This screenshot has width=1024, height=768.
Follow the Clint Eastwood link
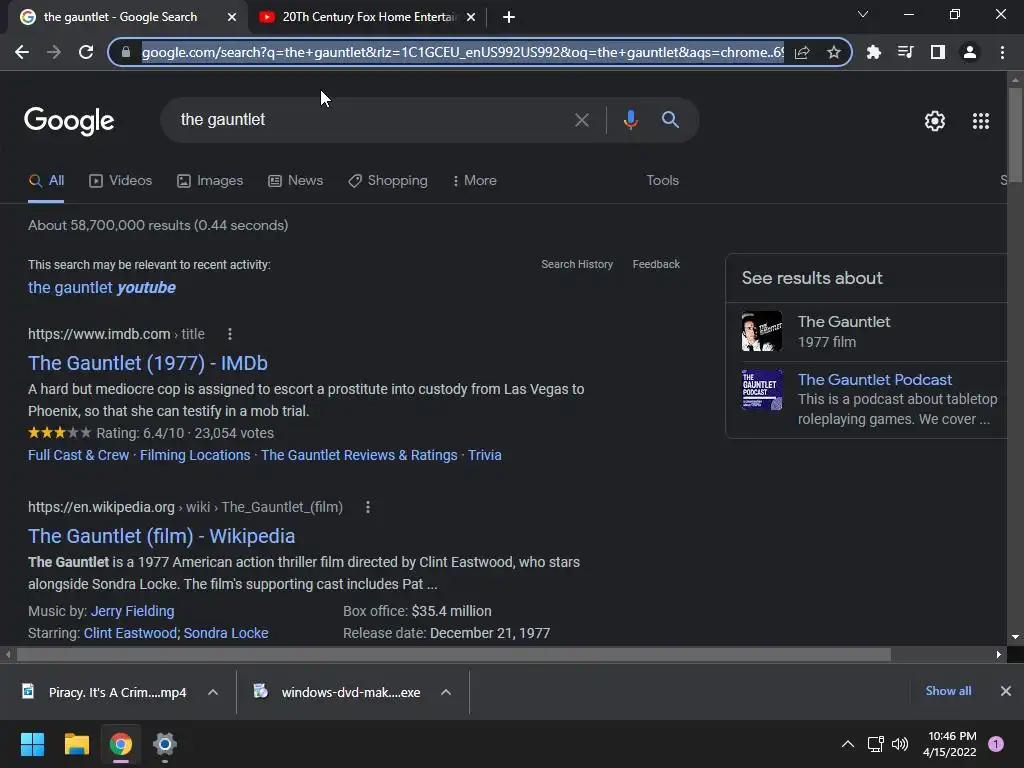(x=131, y=633)
